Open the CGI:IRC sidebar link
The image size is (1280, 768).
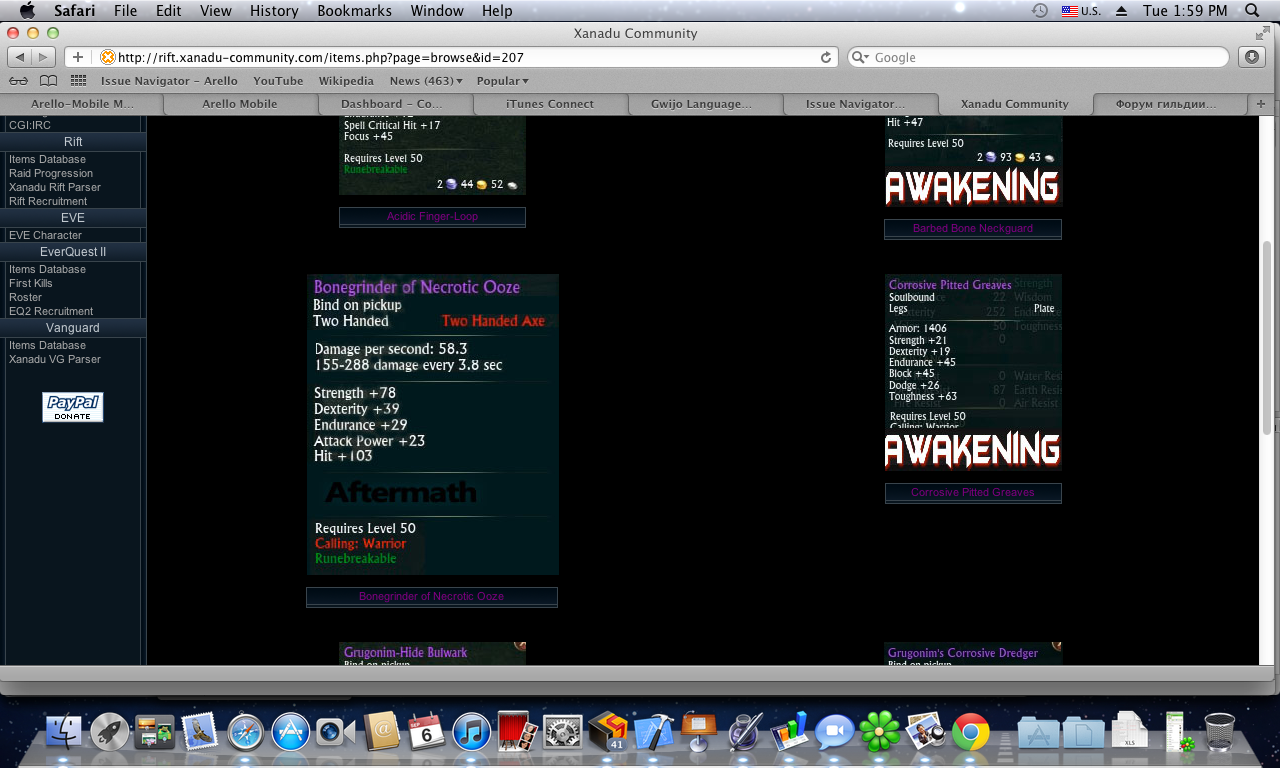pyautogui.click(x=30, y=125)
